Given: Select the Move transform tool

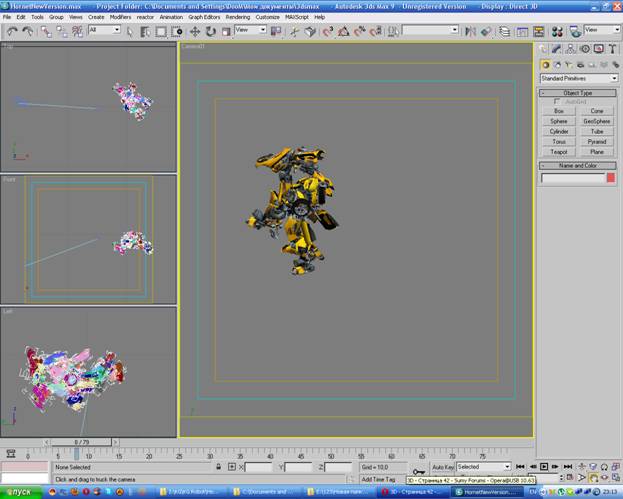Looking at the screenshot, I should click(193, 31).
